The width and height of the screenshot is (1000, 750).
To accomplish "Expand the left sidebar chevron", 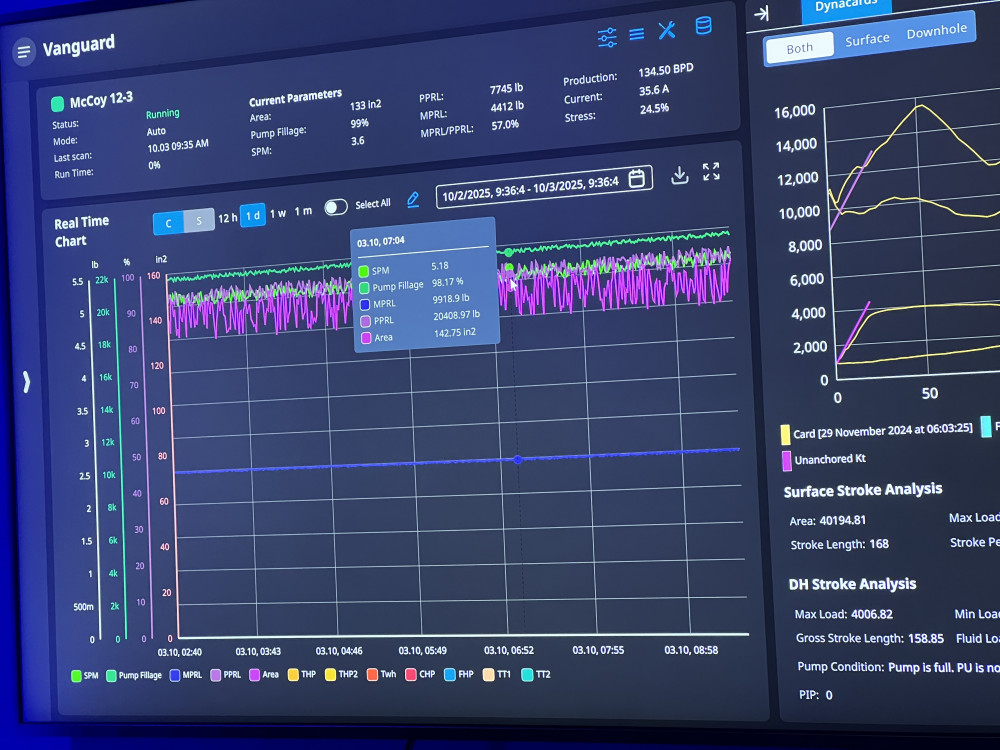I will coord(27,381).
